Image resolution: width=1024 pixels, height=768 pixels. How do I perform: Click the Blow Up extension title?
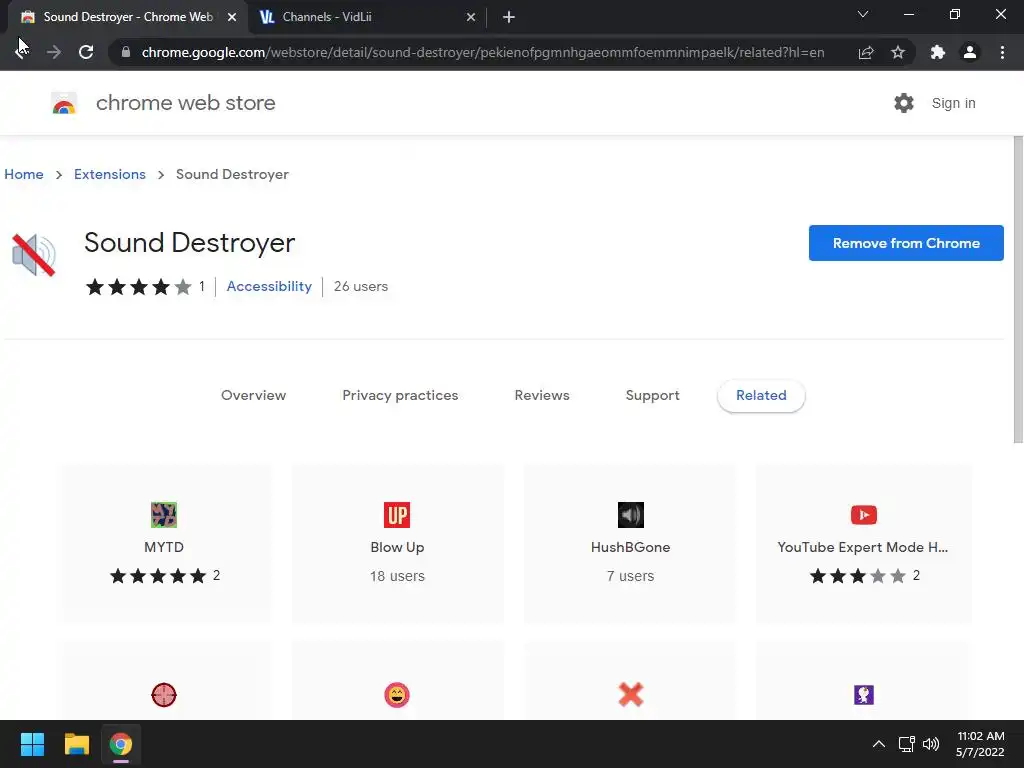pyautogui.click(x=397, y=547)
